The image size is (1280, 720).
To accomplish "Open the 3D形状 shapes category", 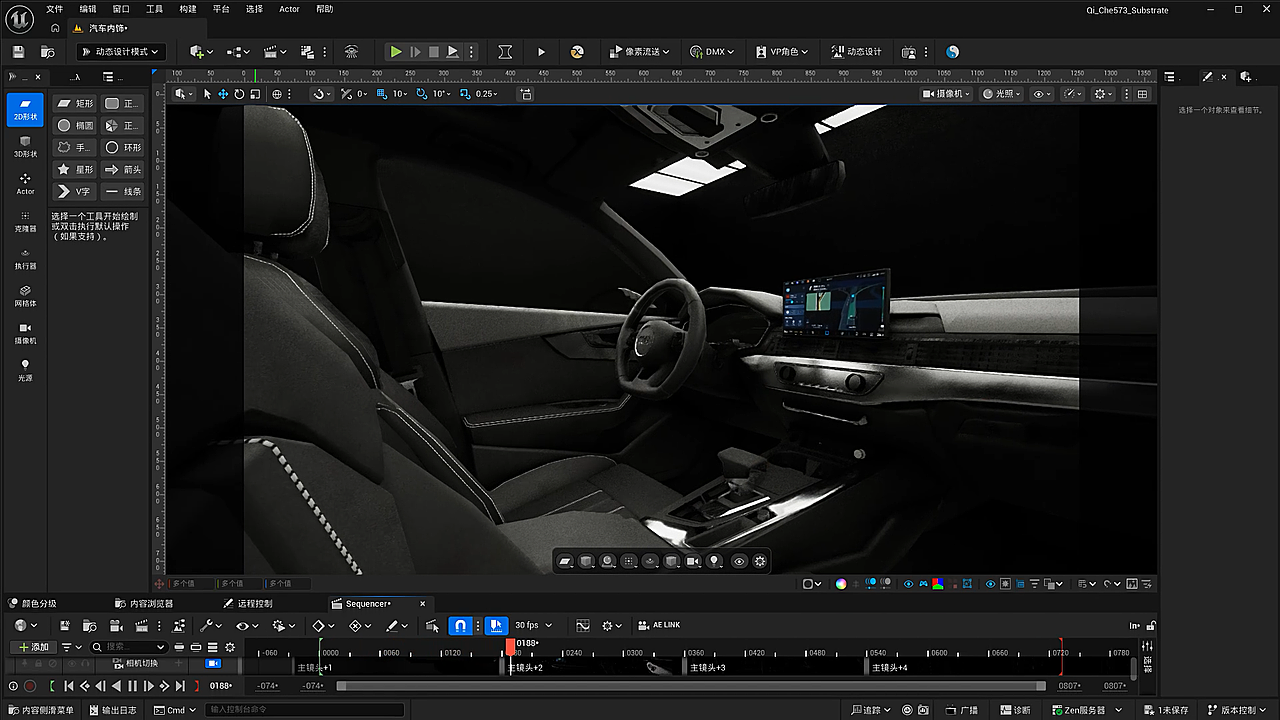I will click(25, 146).
